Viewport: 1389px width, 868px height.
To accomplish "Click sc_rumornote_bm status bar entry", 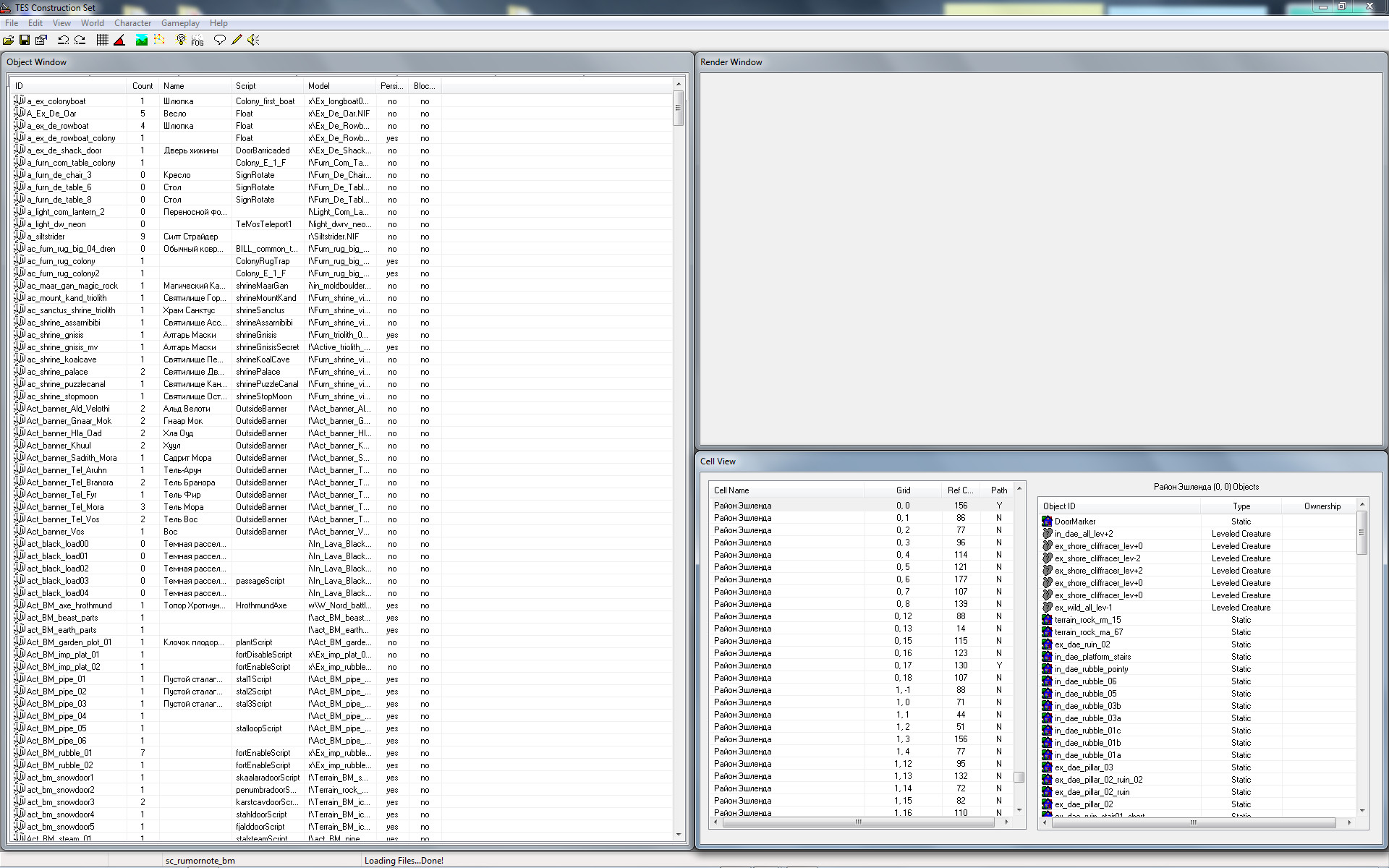I will point(200,861).
